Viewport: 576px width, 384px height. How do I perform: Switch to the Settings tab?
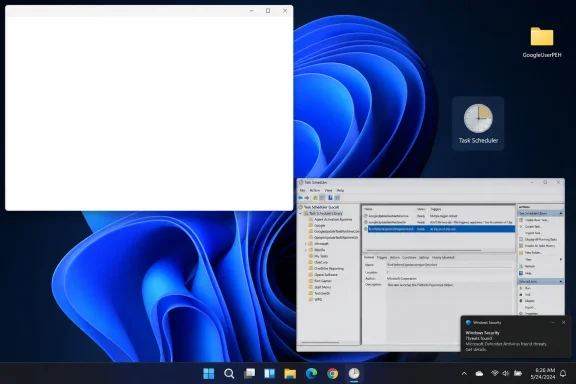(424, 258)
